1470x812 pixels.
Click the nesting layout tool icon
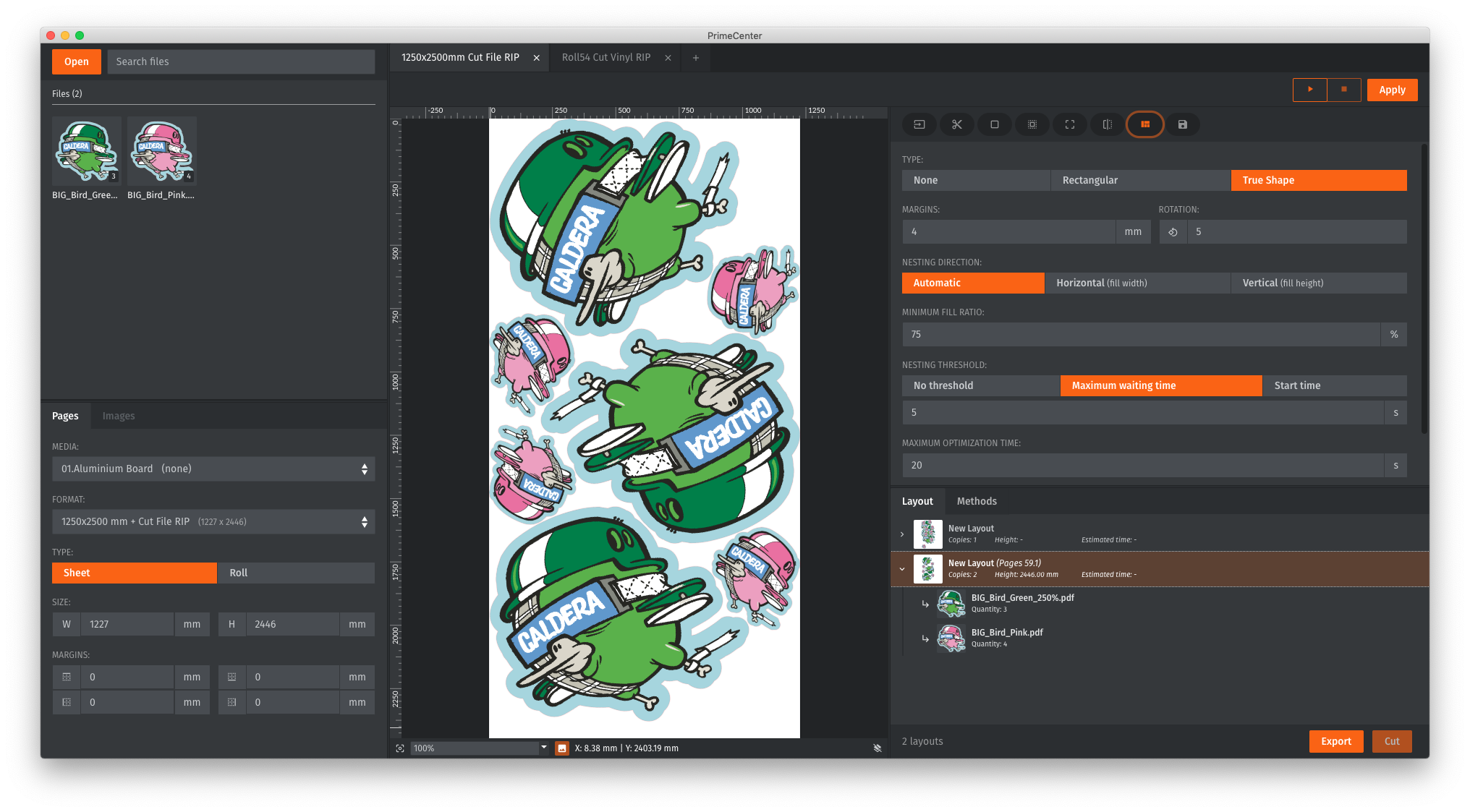pos(1144,124)
